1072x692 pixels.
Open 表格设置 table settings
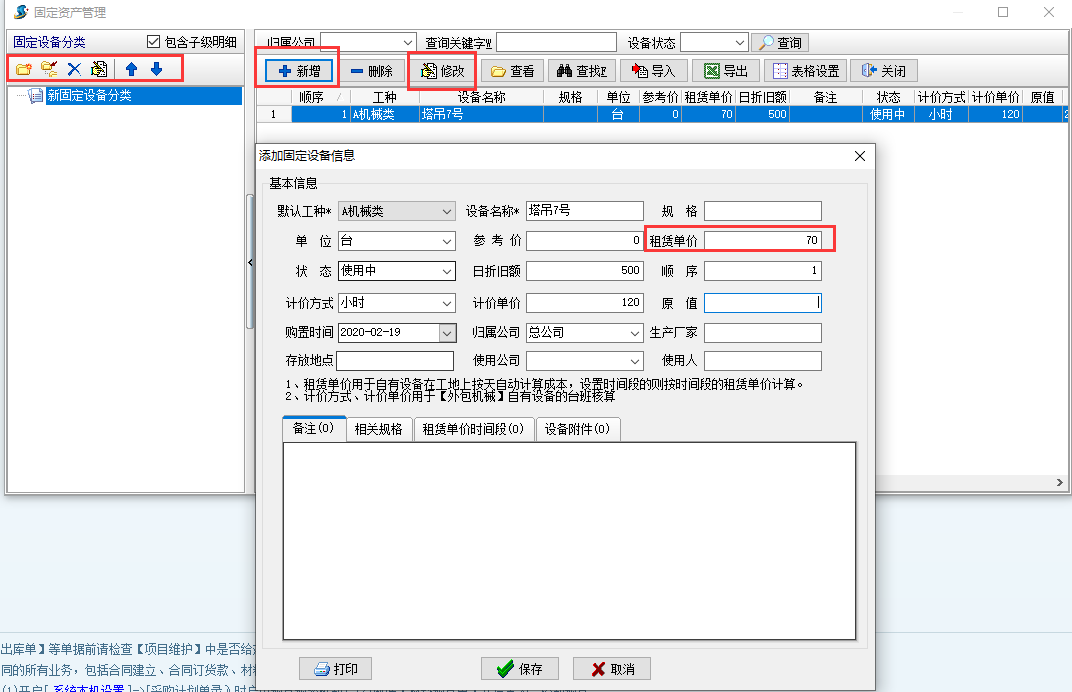click(805, 70)
